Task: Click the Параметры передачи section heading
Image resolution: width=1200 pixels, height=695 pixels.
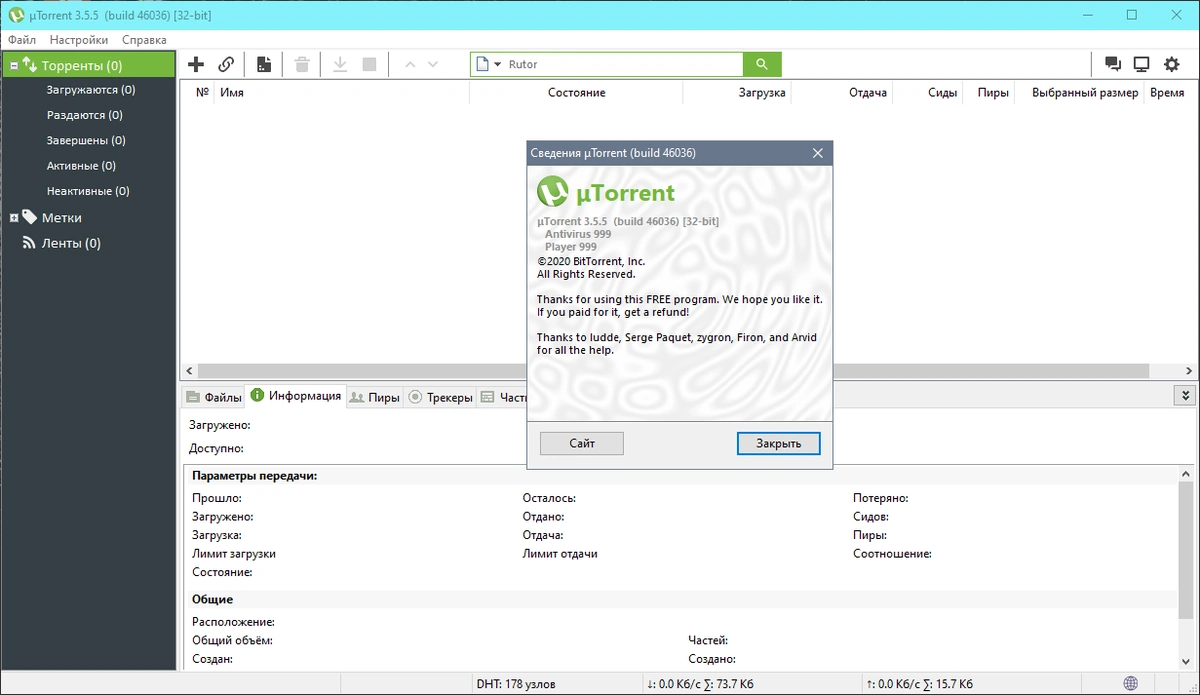Action: [255, 476]
